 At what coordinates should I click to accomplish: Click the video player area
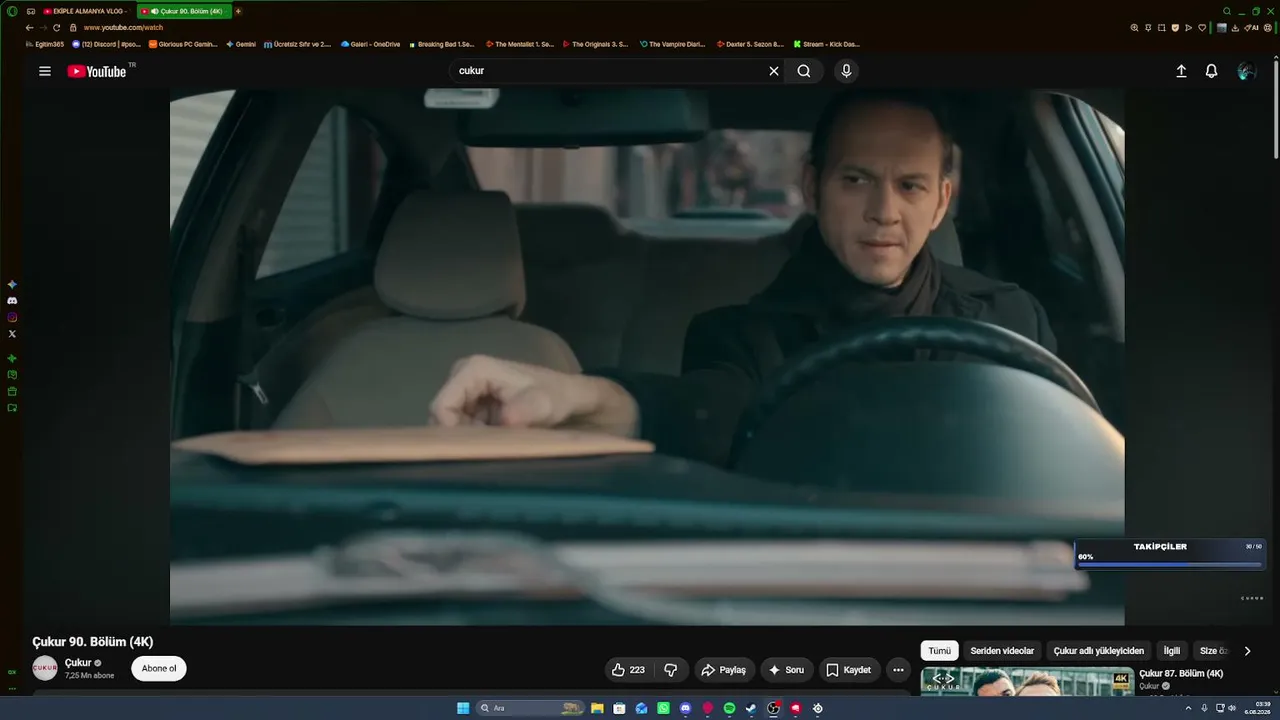[647, 357]
